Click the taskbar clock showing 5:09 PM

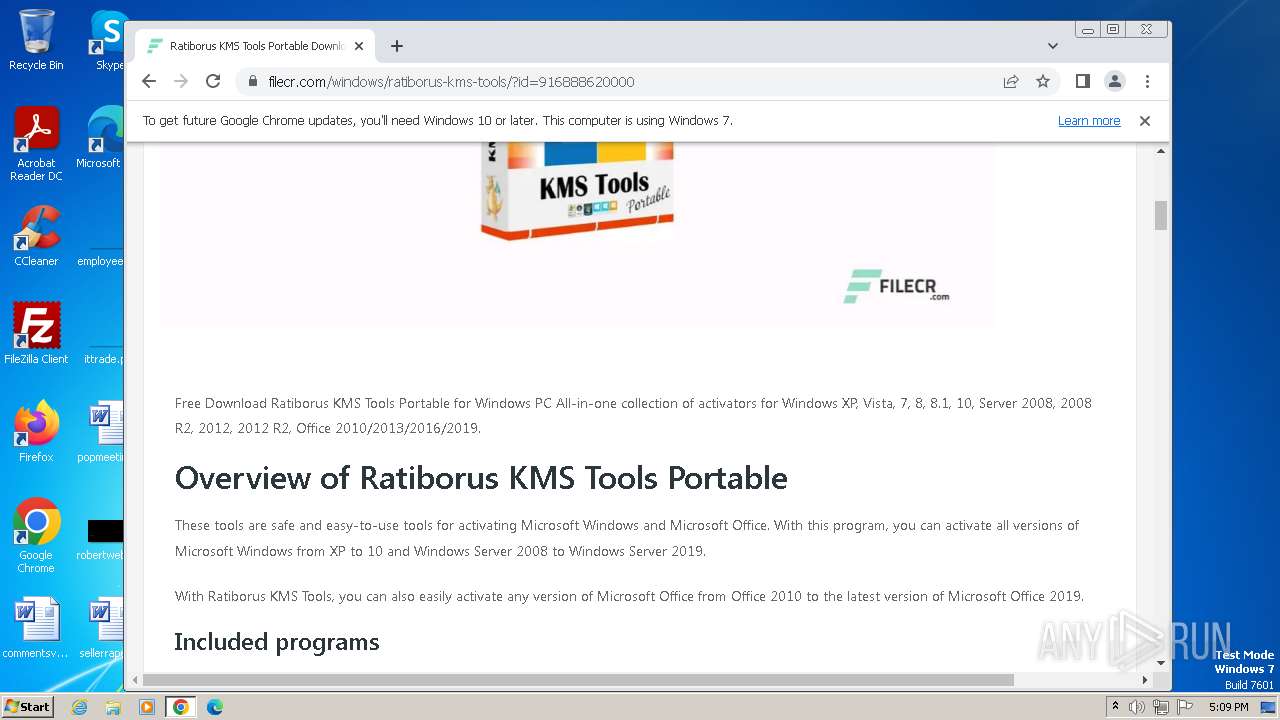[x=1228, y=707]
